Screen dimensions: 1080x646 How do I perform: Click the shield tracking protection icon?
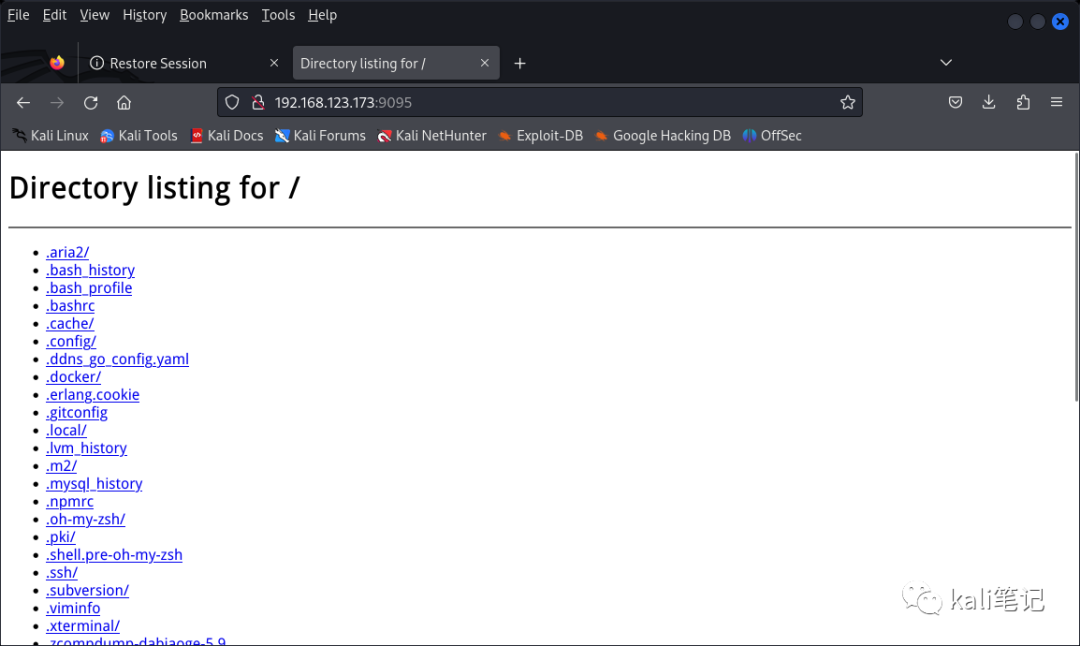pos(232,102)
